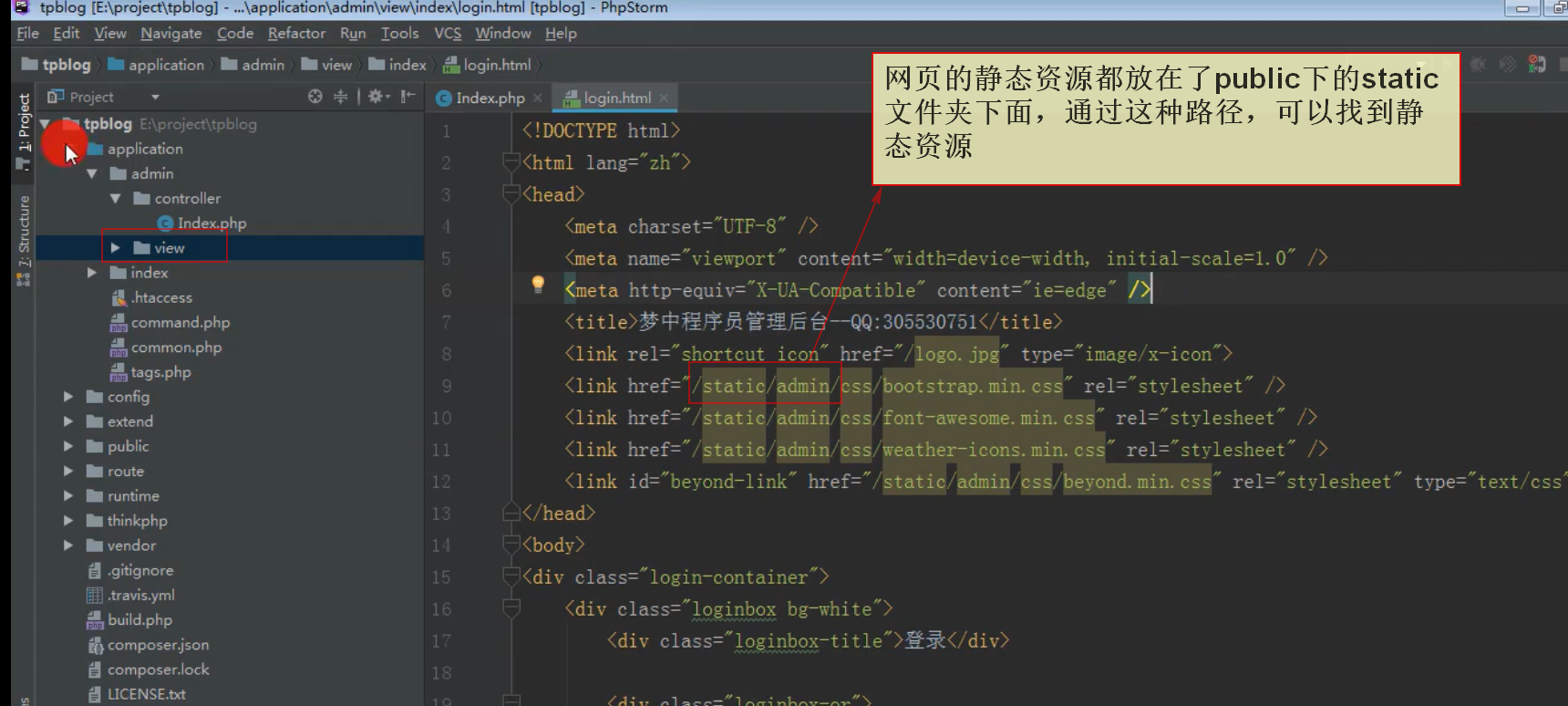This screenshot has height=706, width=1568.
Task: Select common.php in the project tree
Action: 166,348
